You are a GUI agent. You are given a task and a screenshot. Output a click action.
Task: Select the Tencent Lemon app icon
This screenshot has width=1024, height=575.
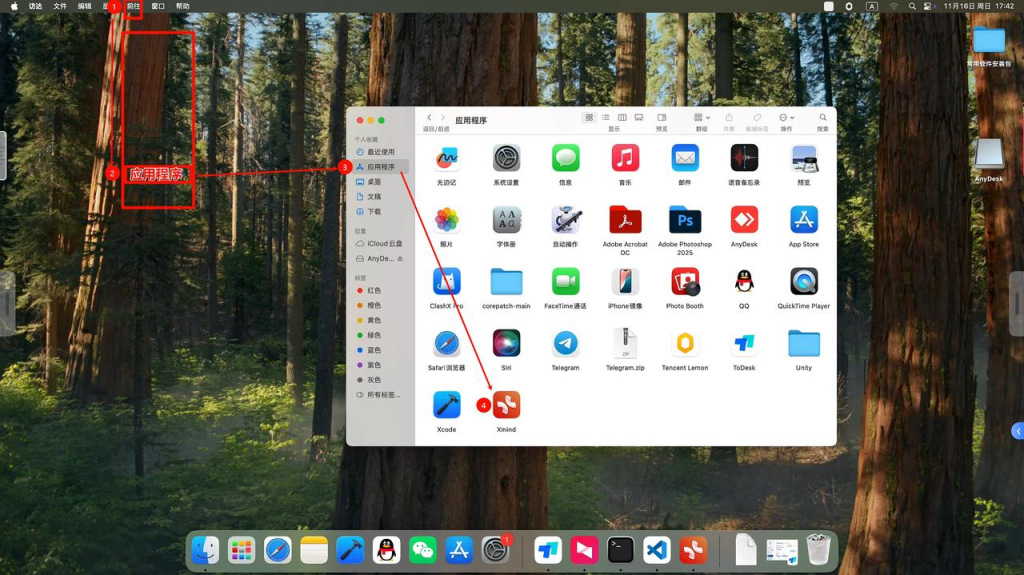tap(684, 344)
